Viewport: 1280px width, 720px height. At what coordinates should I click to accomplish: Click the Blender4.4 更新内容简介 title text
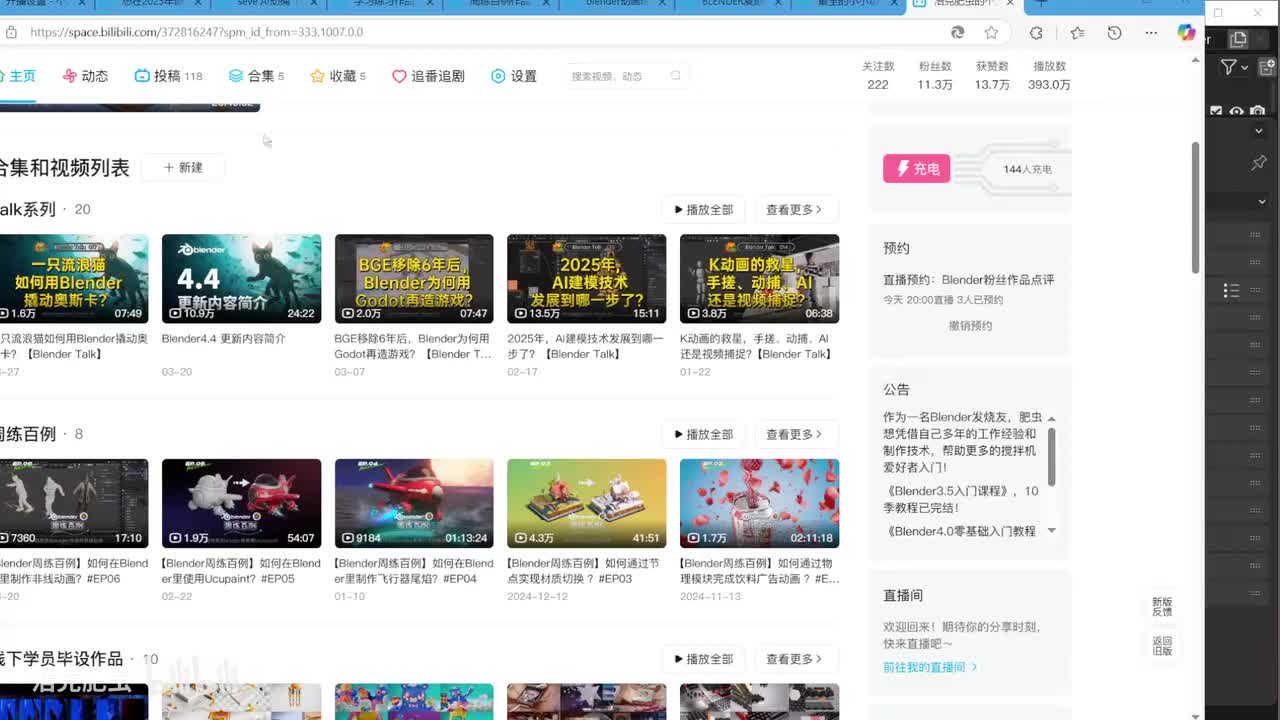224,339
